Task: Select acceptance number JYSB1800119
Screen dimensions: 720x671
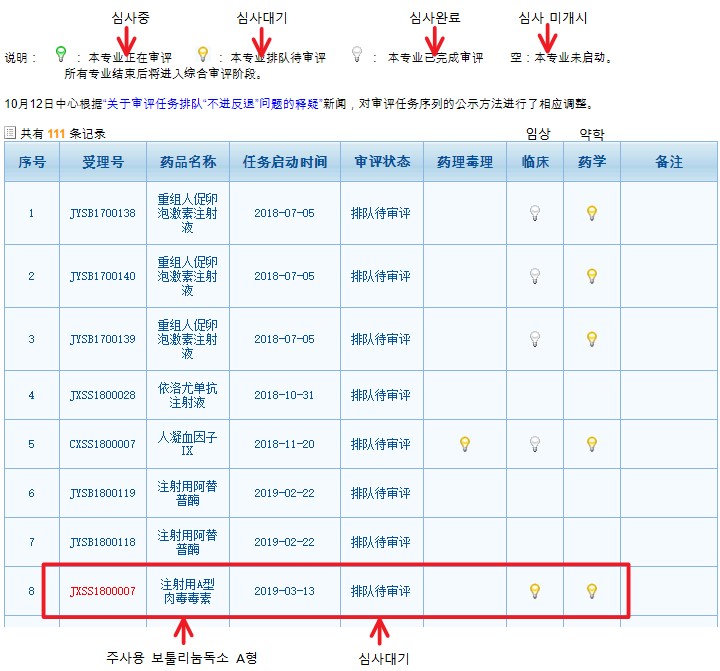Action: [102, 493]
